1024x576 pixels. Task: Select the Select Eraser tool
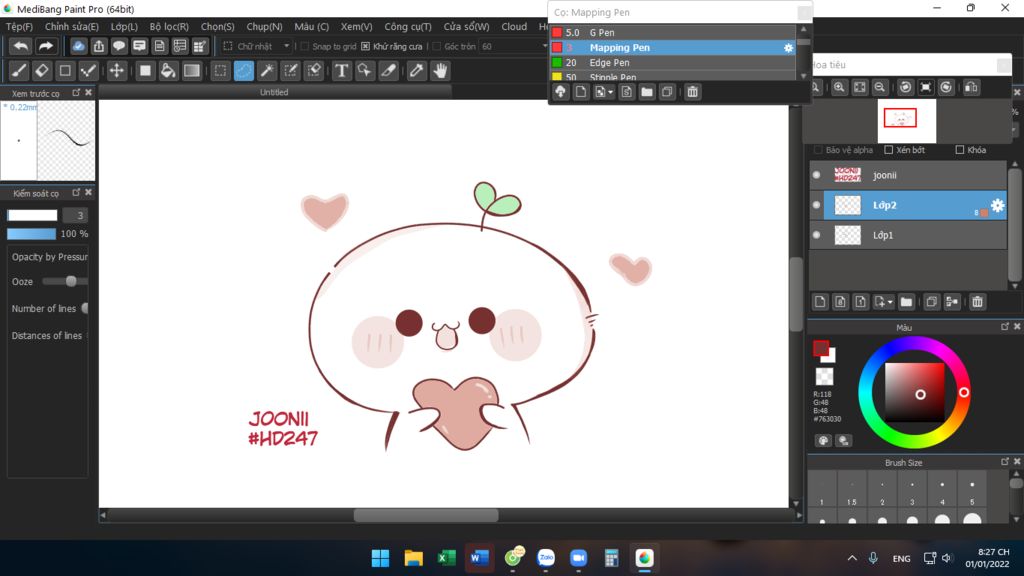point(314,71)
